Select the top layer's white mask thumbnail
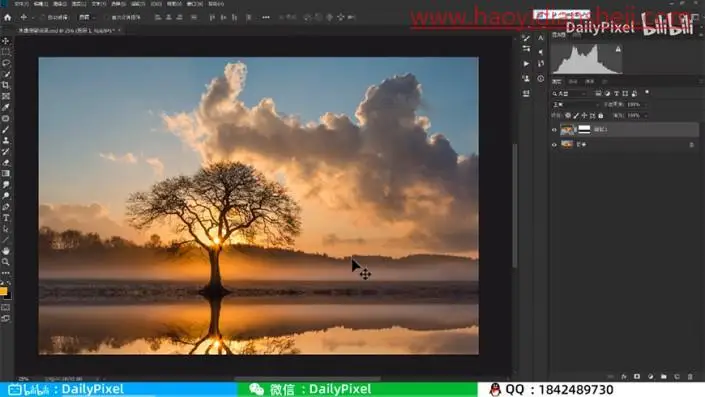The height and width of the screenshot is (397, 705). 584,129
